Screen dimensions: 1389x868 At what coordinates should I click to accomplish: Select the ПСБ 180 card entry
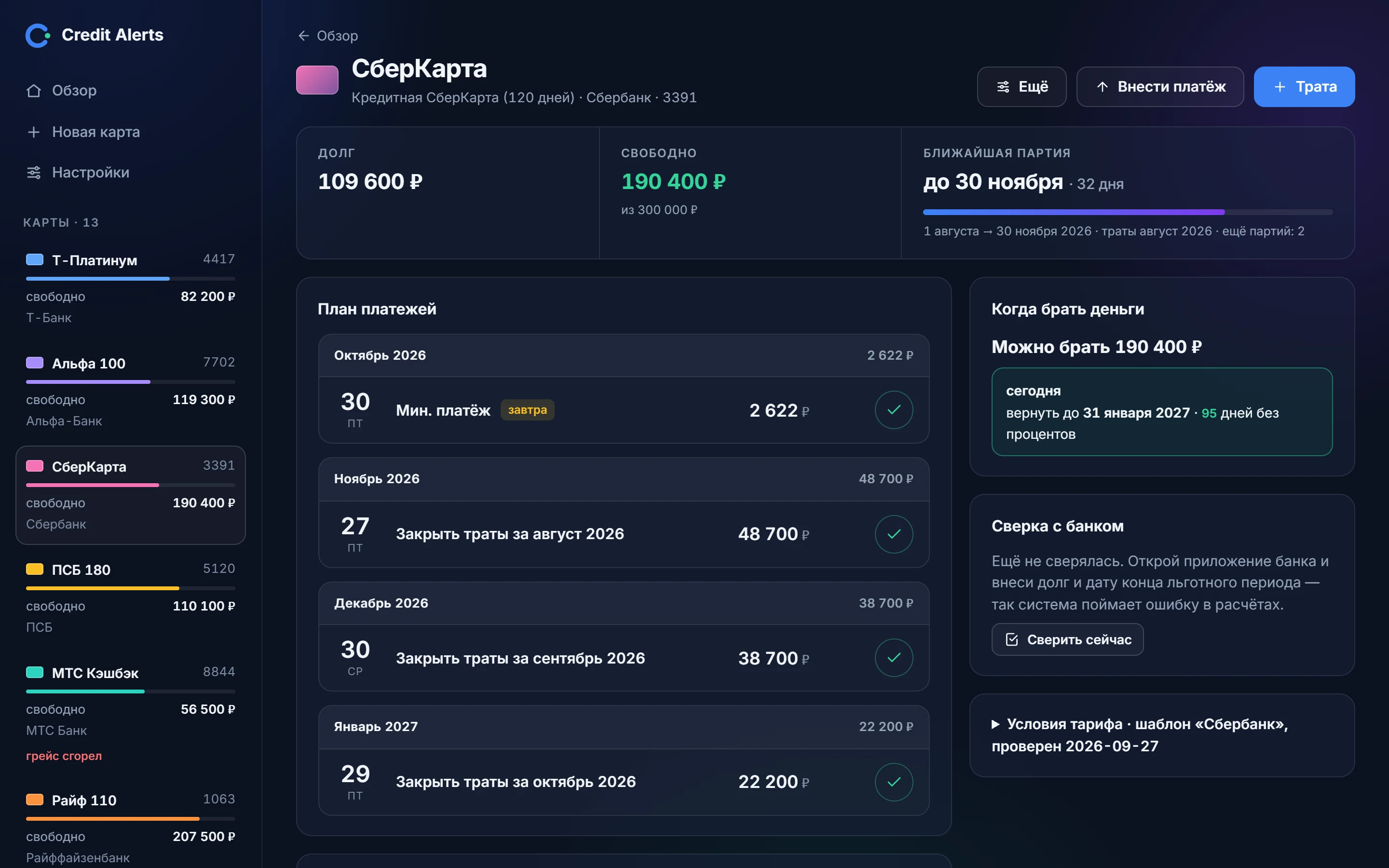130,597
